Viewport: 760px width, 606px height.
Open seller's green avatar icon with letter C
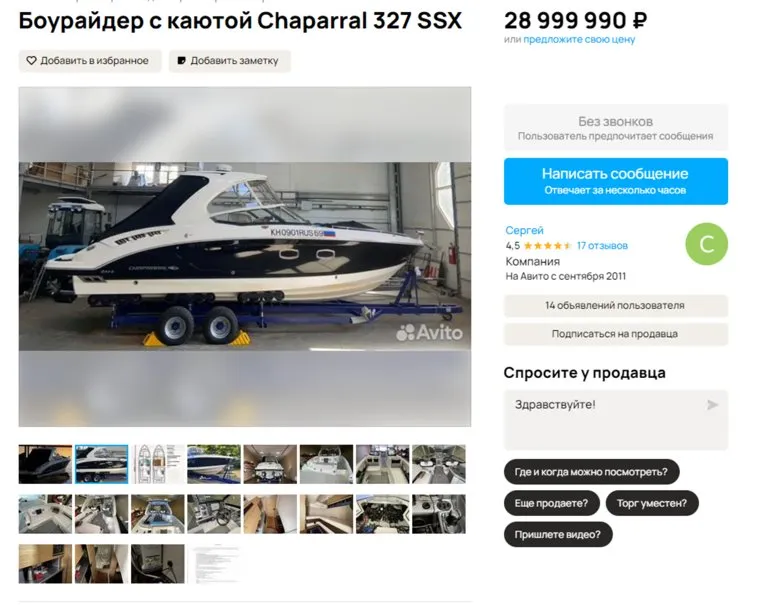706,244
